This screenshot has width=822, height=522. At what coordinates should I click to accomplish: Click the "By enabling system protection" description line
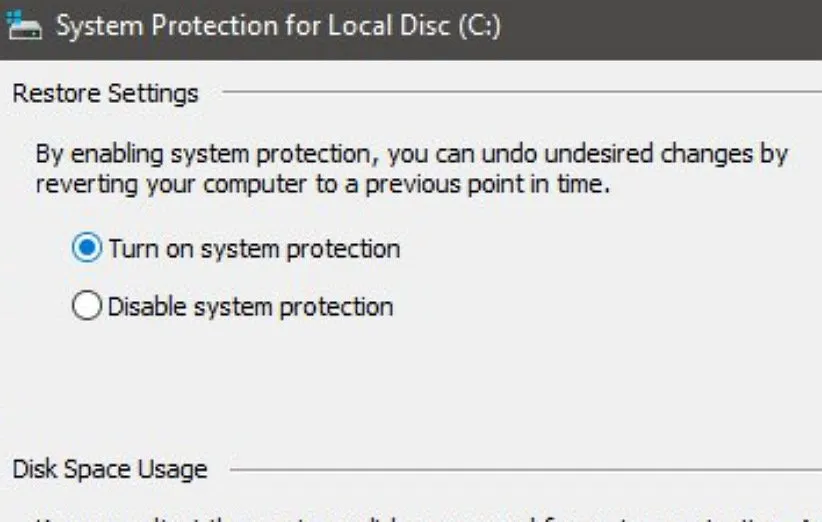411,155
